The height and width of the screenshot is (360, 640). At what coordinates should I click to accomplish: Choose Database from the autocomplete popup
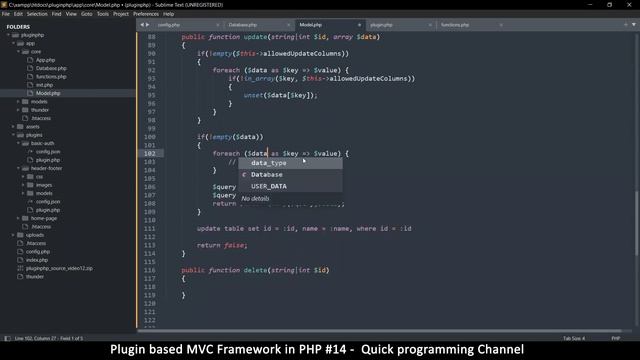click(x=290, y=175)
